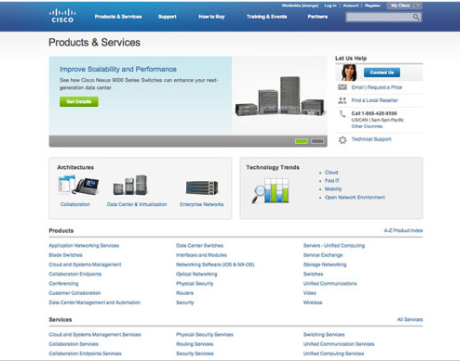Switch to the second banner slide indicator
Image resolution: width=460 pixels, height=364 pixels.
pos(317,141)
